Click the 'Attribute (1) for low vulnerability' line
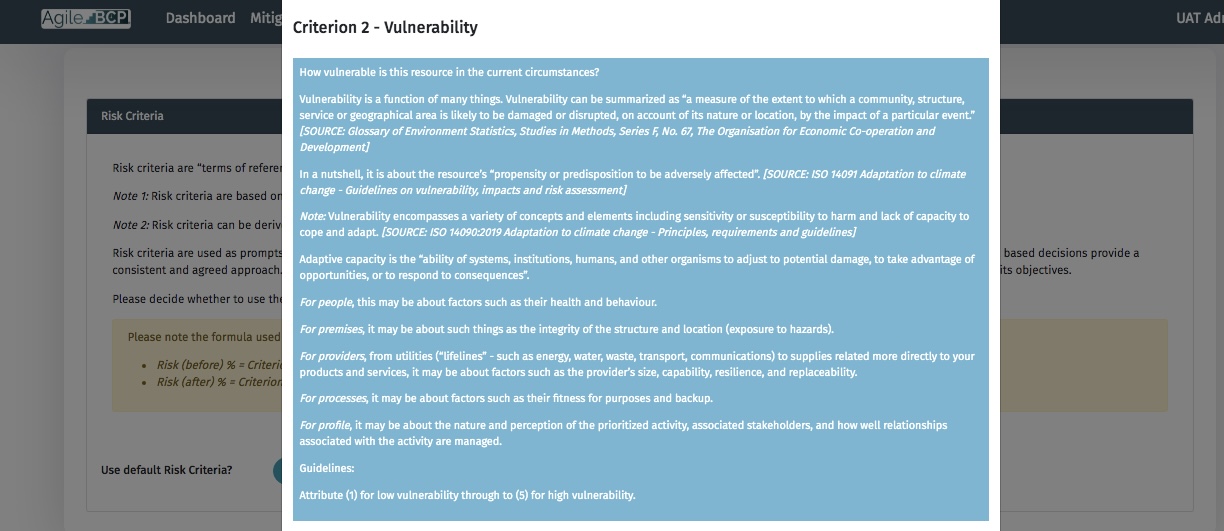Viewport: 1224px width, 531px height. coord(467,495)
